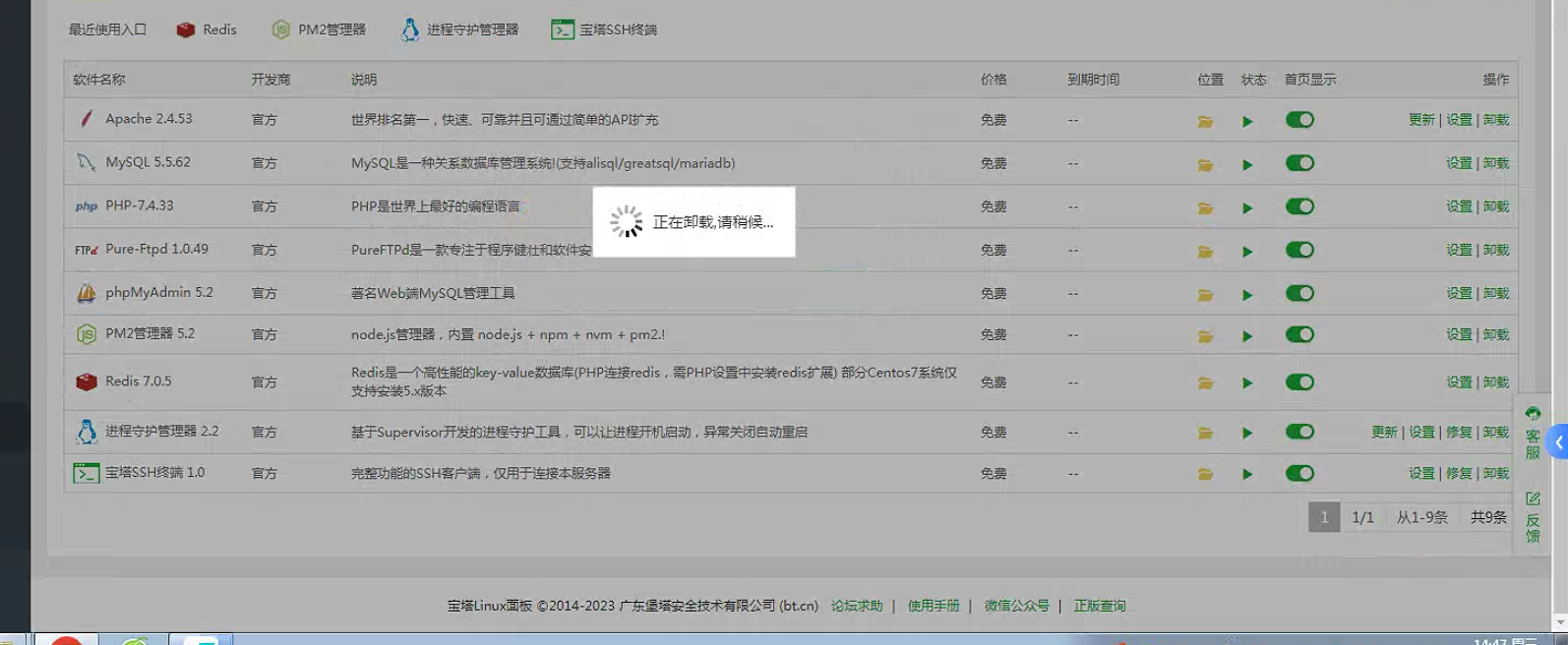The height and width of the screenshot is (645, 1568).
Task: Open the 微信公众号 footer link
Action: [1017, 606]
